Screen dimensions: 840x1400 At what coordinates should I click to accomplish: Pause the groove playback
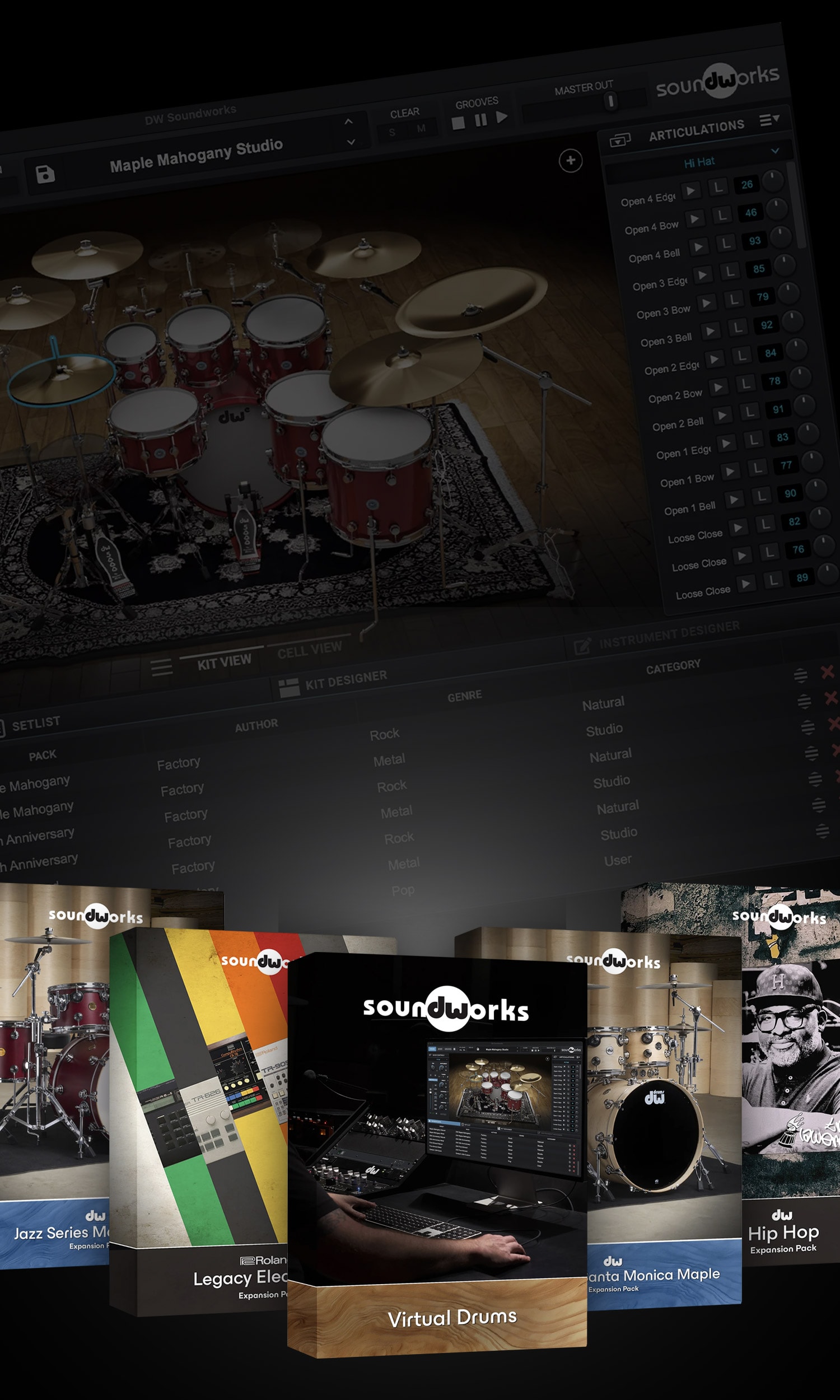tap(480, 119)
